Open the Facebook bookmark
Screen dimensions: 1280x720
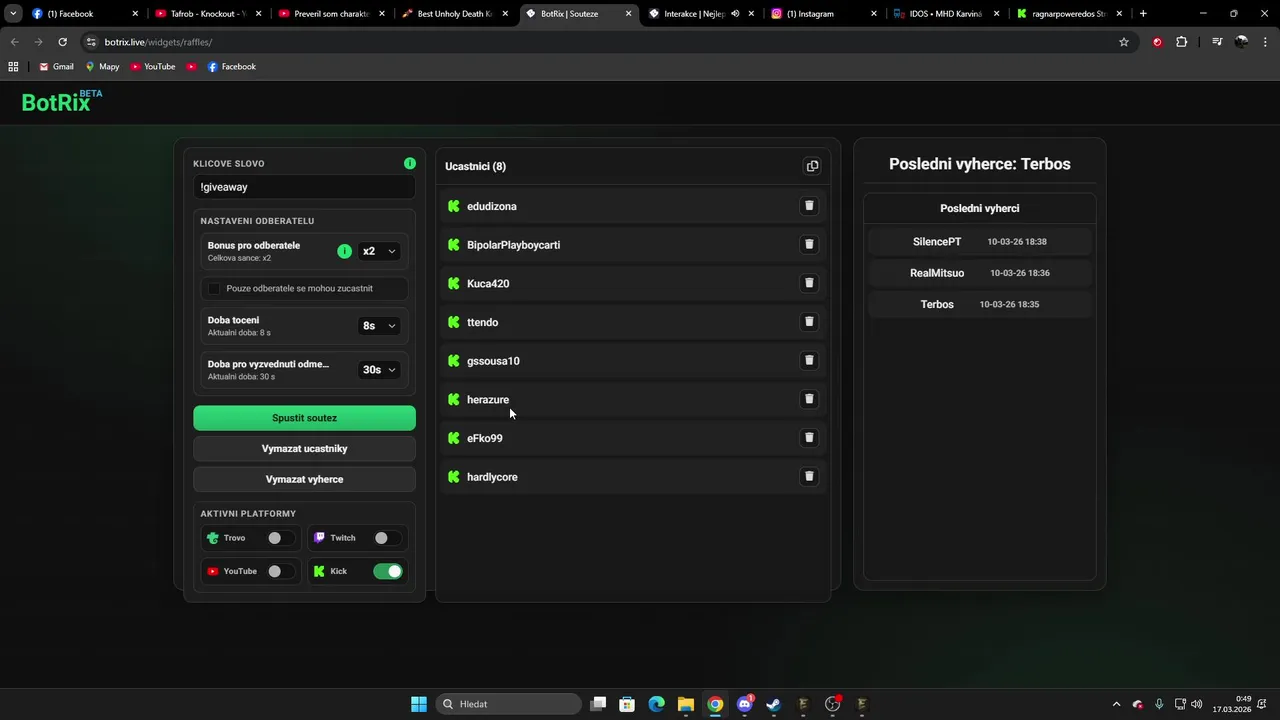tap(231, 67)
